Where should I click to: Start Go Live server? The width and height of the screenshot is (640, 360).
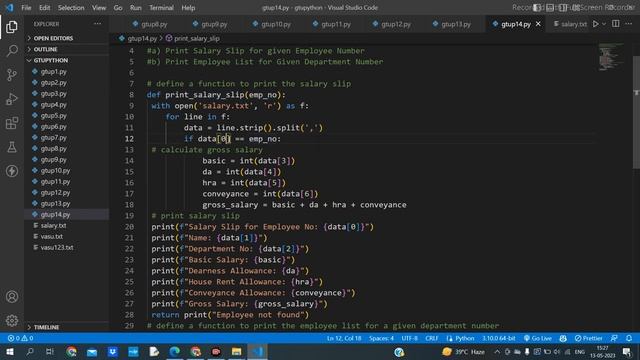click(x=538, y=338)
